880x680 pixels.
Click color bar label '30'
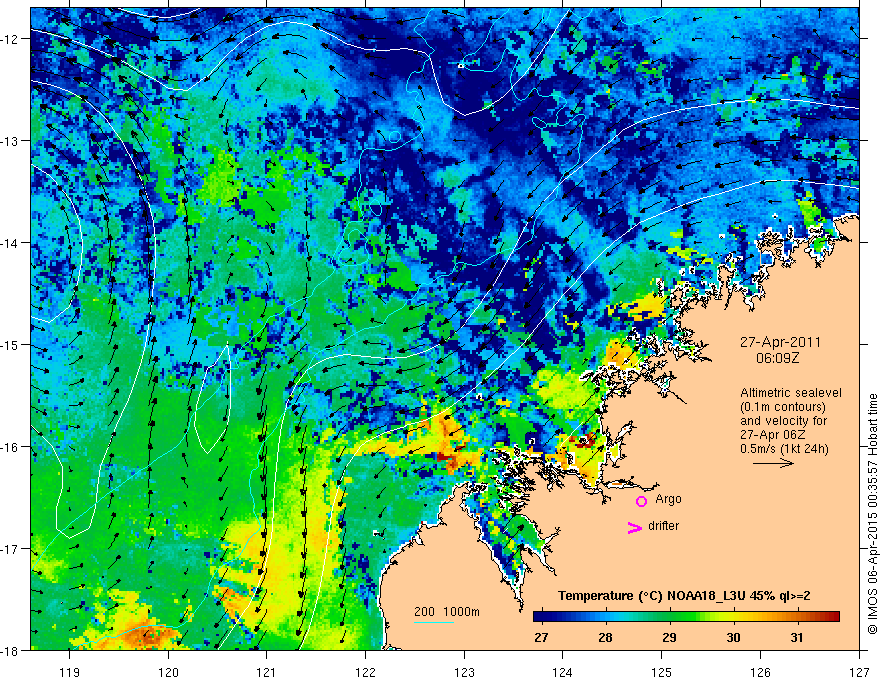click(x=733, y=638)
